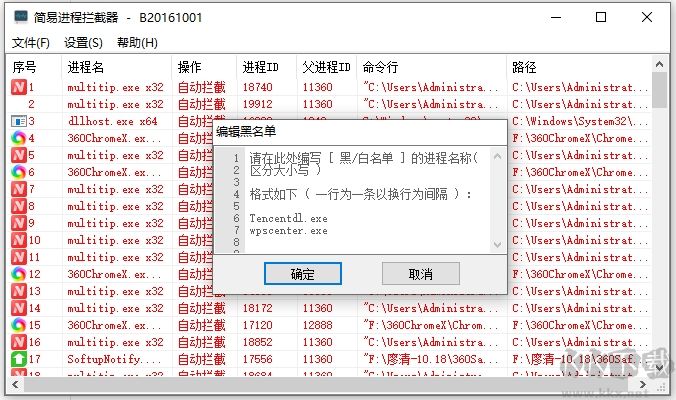The width and height of the screenshot is (676, 400).
Task: Select SoftupNotify process name in row 17
Action: tap(114, 359)
